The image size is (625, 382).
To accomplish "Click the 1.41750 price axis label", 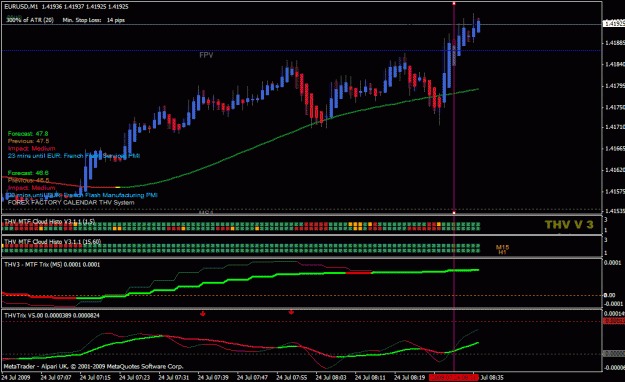I will 615,107.
